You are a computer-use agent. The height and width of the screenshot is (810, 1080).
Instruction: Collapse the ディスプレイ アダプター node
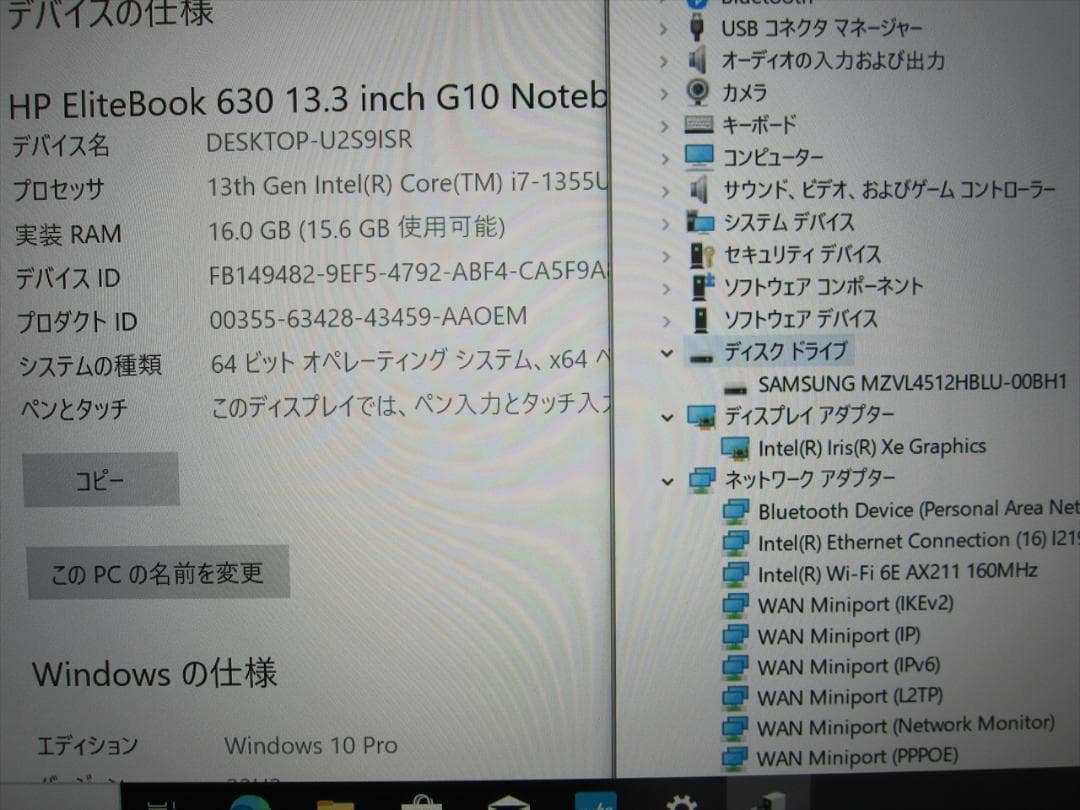pyautogui.click(x=667, y=417)
